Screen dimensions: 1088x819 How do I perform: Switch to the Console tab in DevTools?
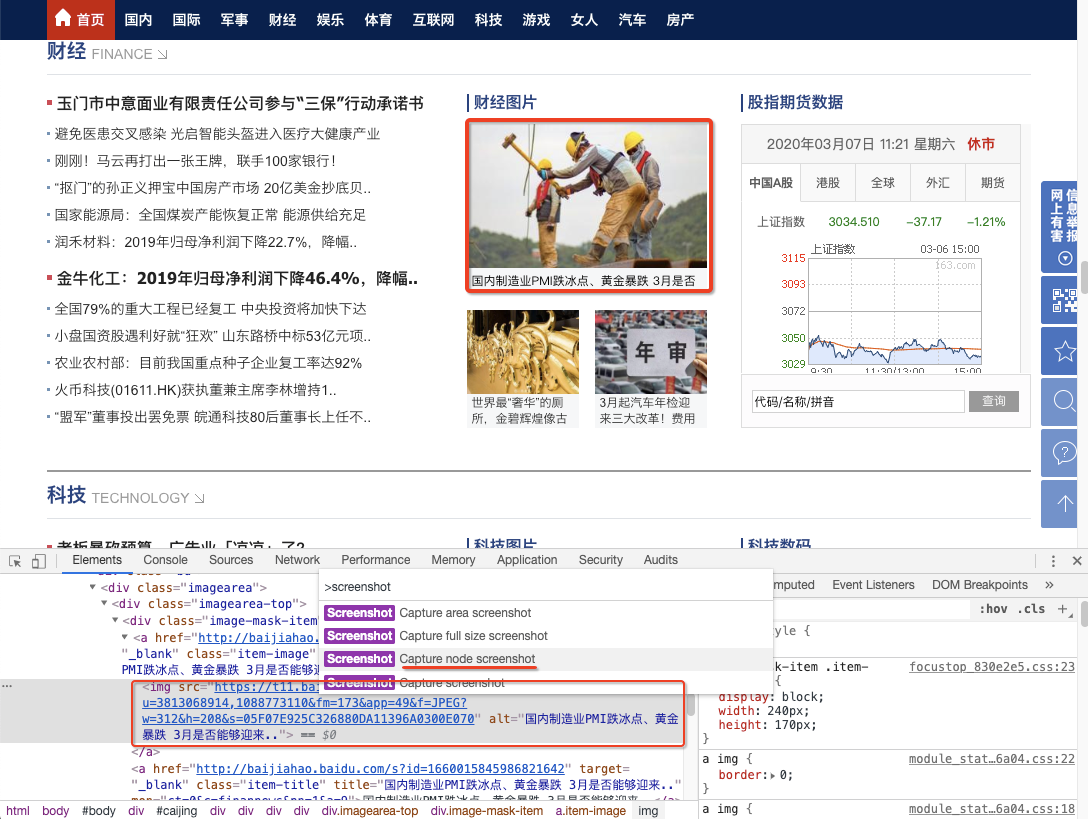click(164, 560)
